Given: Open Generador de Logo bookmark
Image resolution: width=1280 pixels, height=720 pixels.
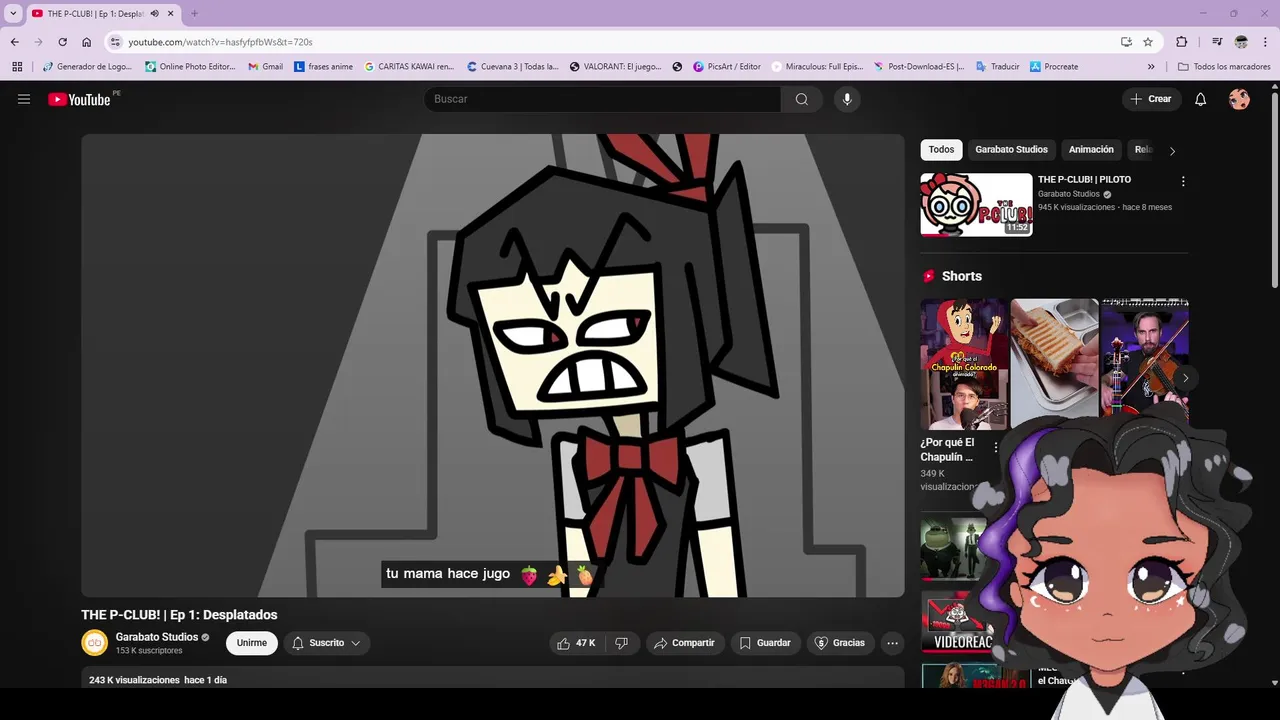Looking at the screenshot, I should pos(89,67).
